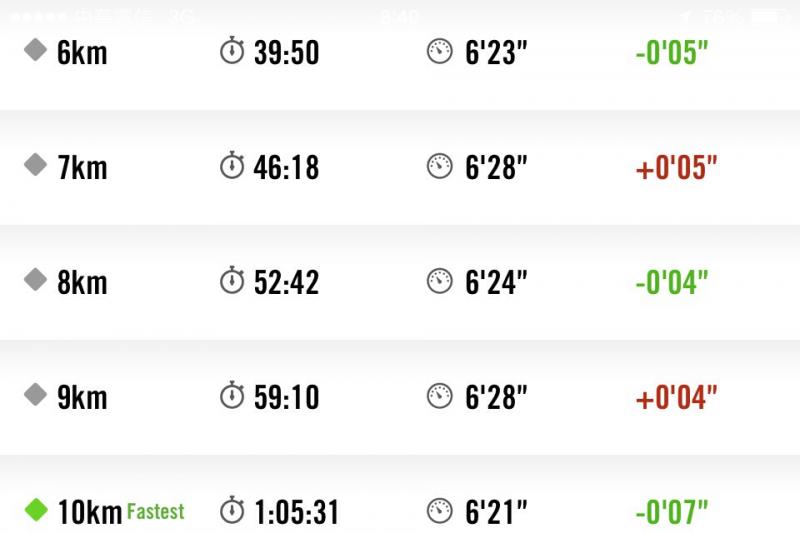Click the gray diamond next to 9km

tap(36, 395)
